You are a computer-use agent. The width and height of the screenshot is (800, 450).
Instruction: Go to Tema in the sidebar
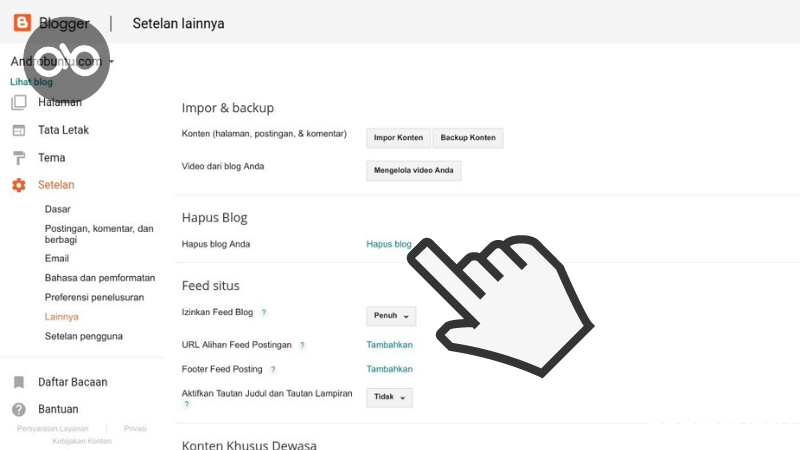[52, 158]
